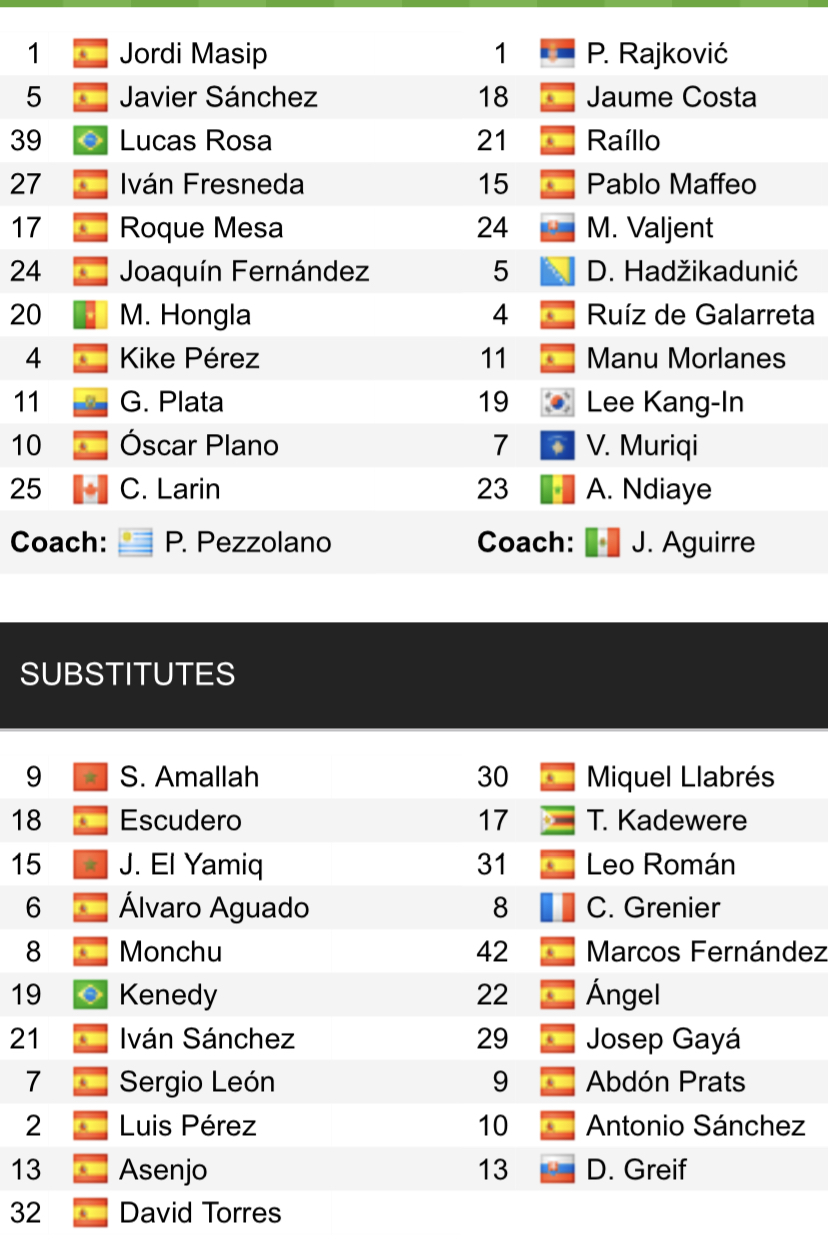Viewport: 828px width, 1253px height.
Task: Open player Ruíz de Galarreta
Action: (701, 316)
